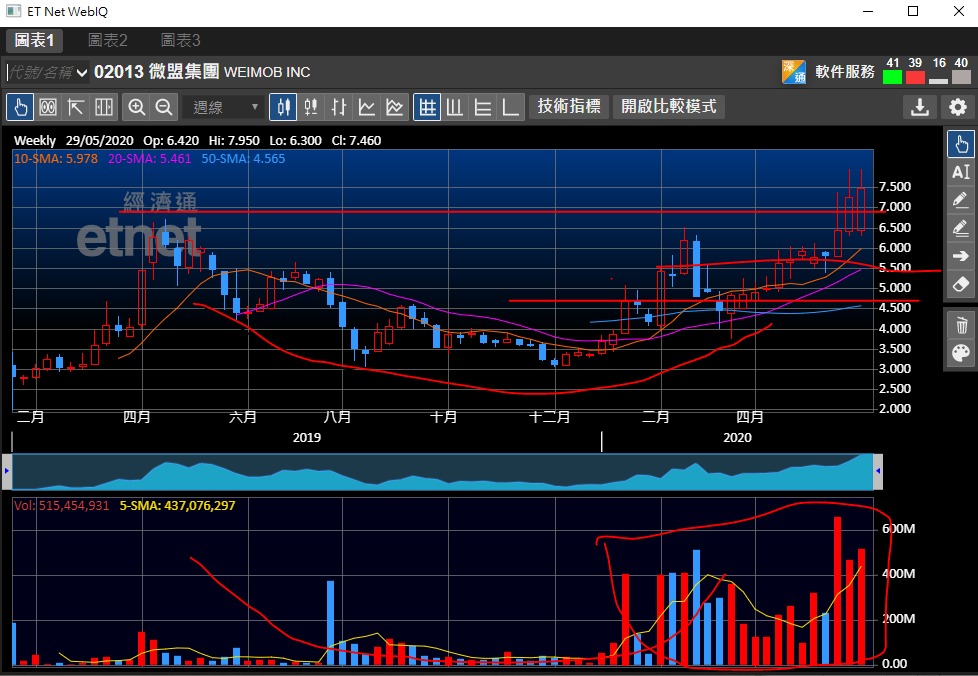The image size is (978, 676).
Task: Click the stock code/name input field
Action: click(x=40, y=72)
